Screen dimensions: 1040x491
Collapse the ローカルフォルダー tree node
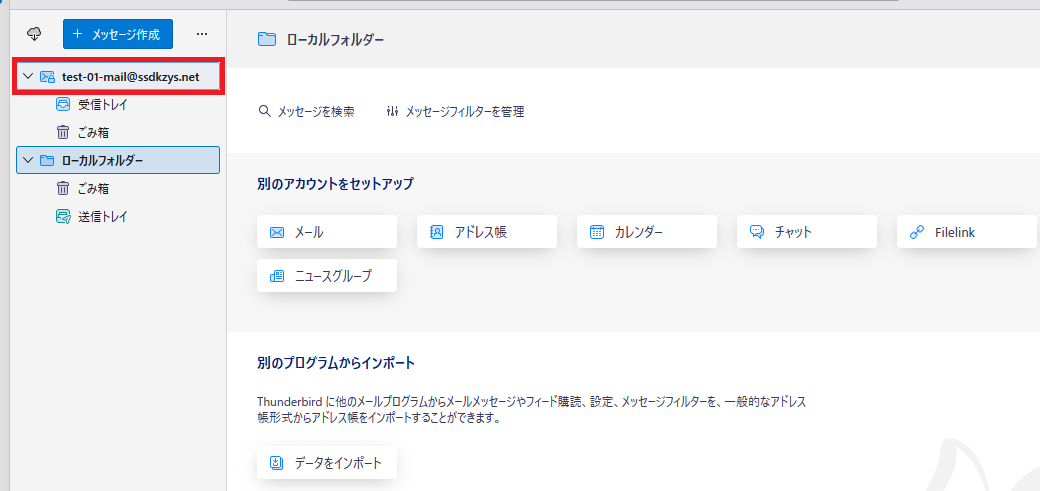pyautogui.click(x=28, y=160)
